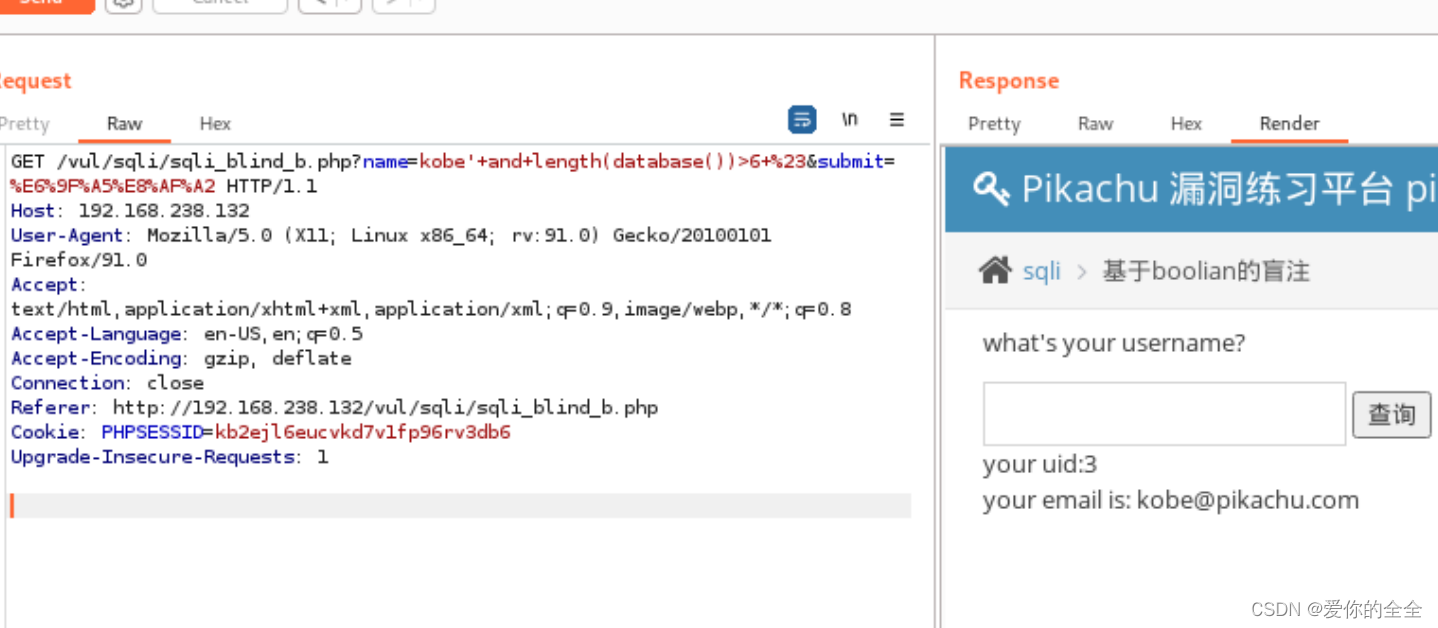
Task: Toggle the \n non-printable characters icon
Action: point(850,120)
